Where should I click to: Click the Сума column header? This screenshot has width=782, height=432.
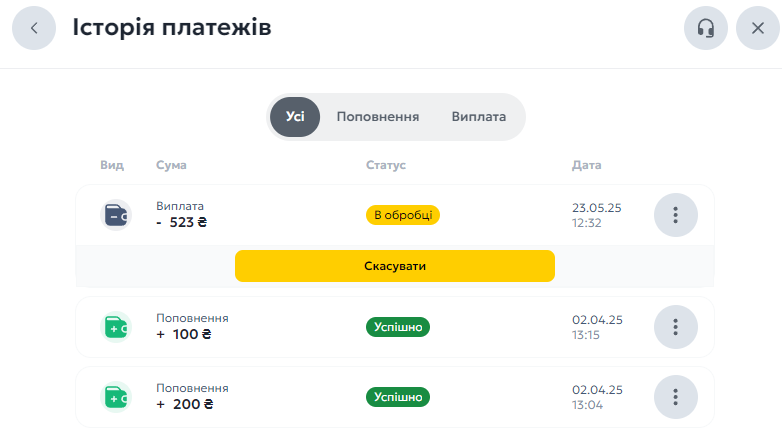point(171,165)
